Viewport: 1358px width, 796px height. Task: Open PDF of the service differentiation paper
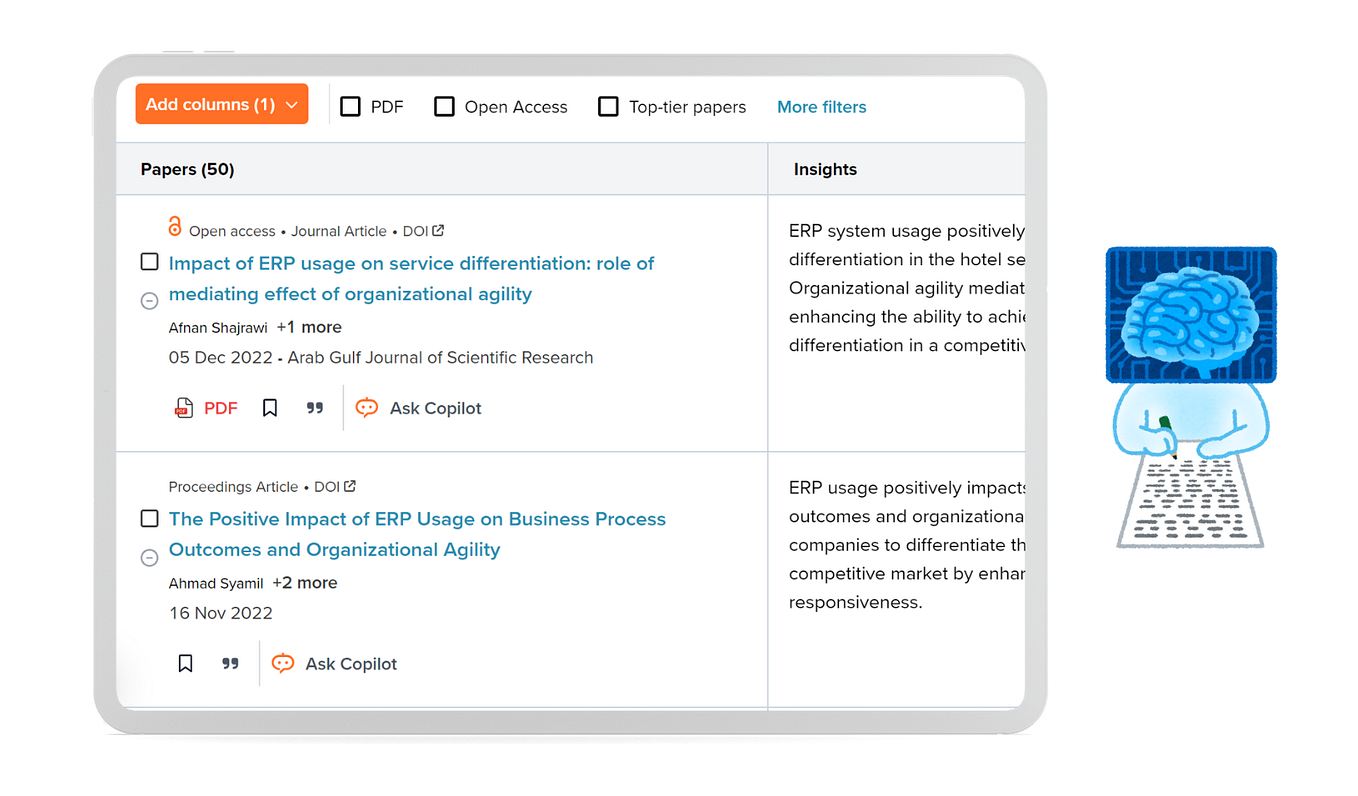click(206, 408)
